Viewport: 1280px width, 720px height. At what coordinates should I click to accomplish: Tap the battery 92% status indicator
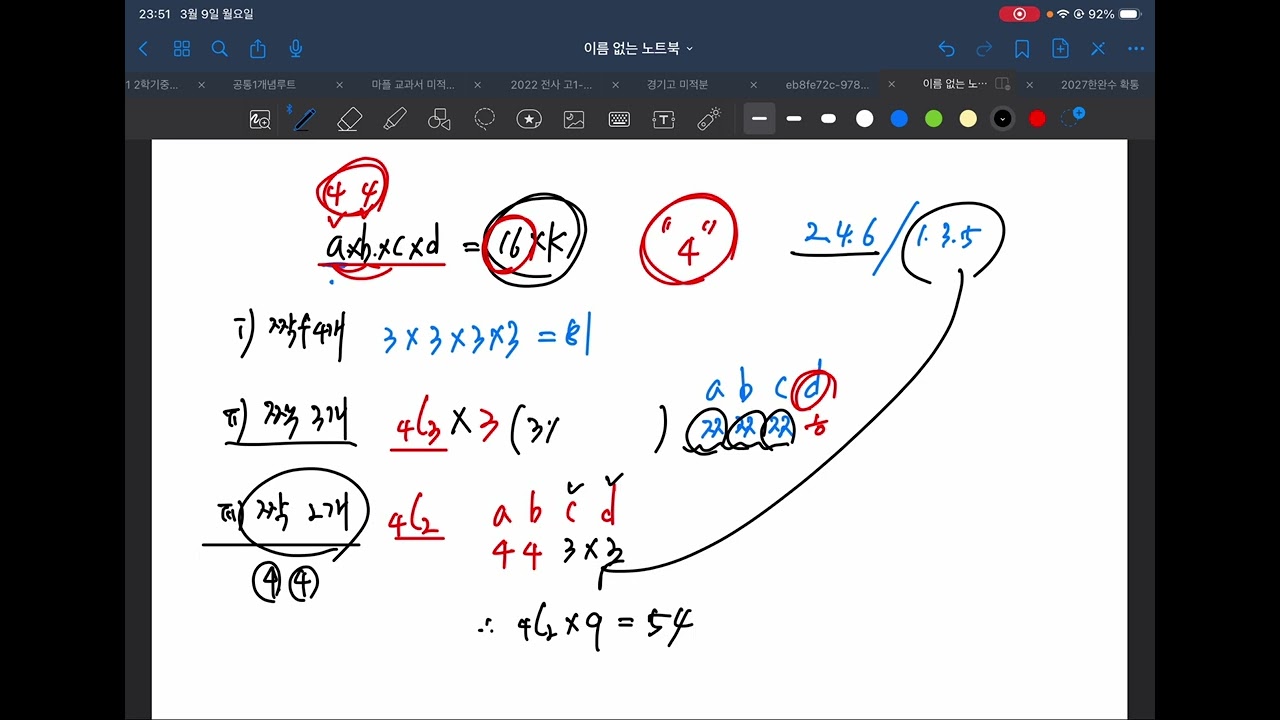[1114, 14]
